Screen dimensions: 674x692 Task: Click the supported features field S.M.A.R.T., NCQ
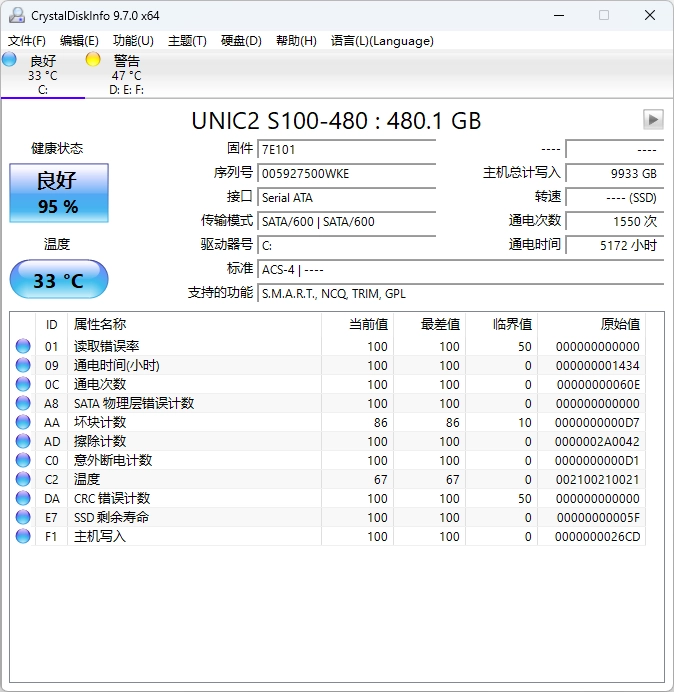pos(461,293)
